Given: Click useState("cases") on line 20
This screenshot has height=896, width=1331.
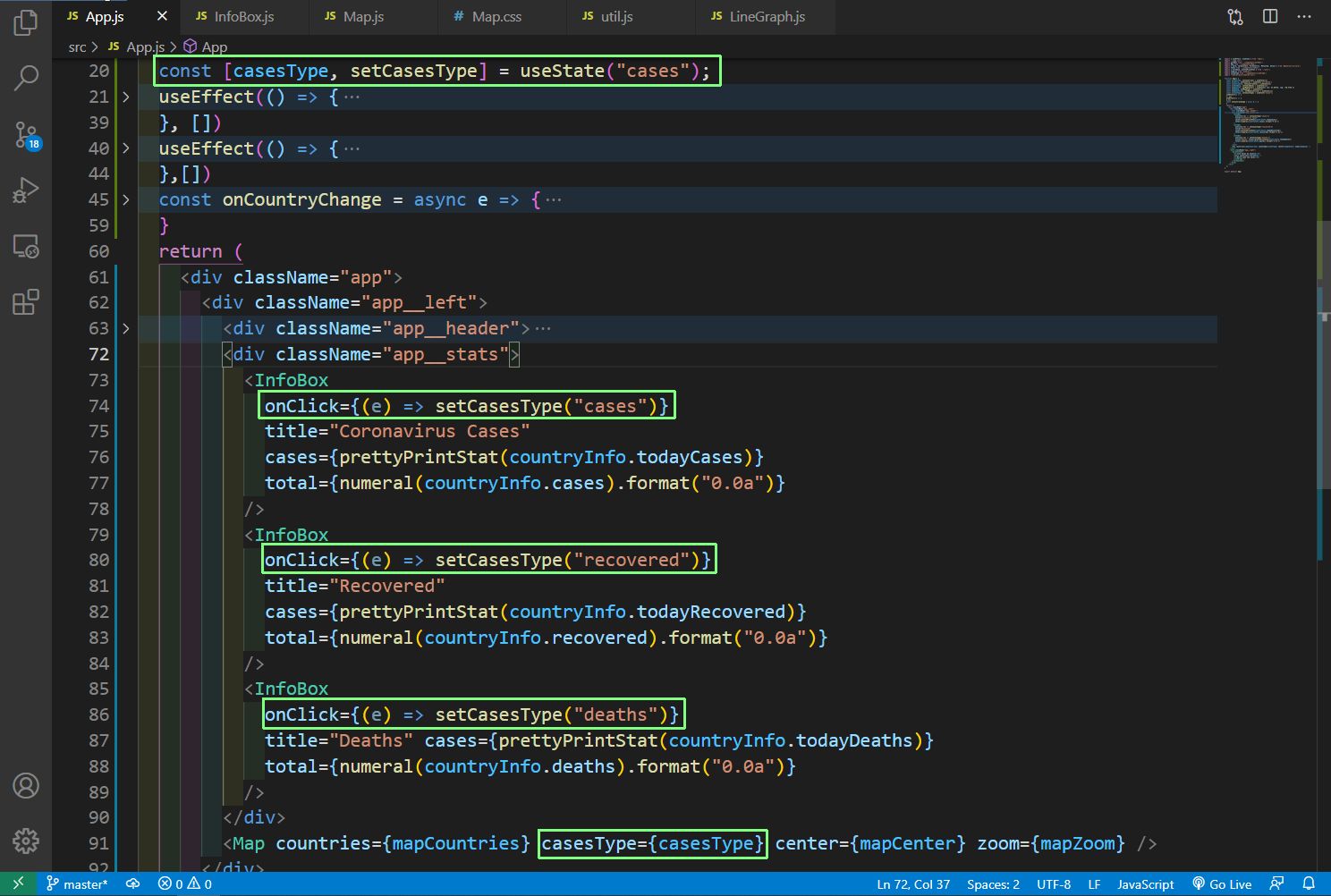Looking at the screenshot, I should (609, 71).
